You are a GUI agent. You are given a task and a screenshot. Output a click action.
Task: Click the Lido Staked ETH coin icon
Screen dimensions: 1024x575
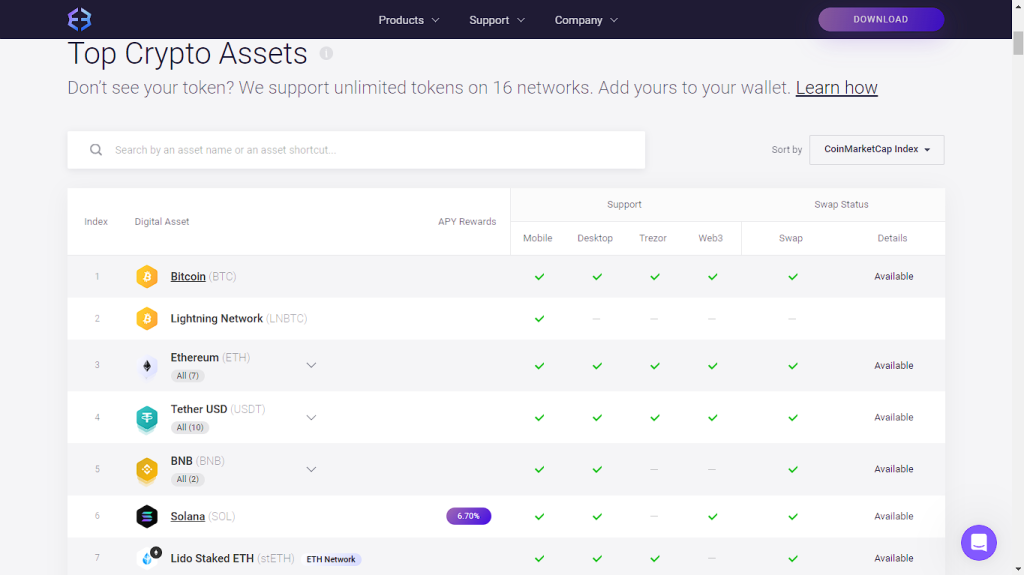[148, 557]
